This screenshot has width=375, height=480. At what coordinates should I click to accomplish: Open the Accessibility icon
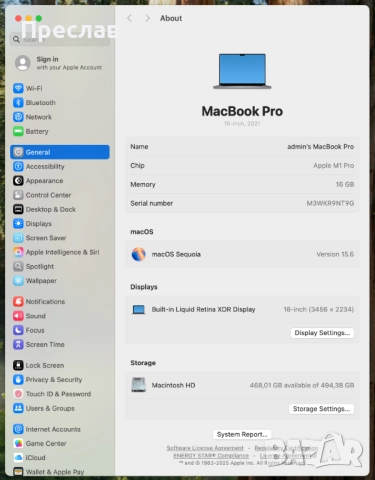click(18, 166)
